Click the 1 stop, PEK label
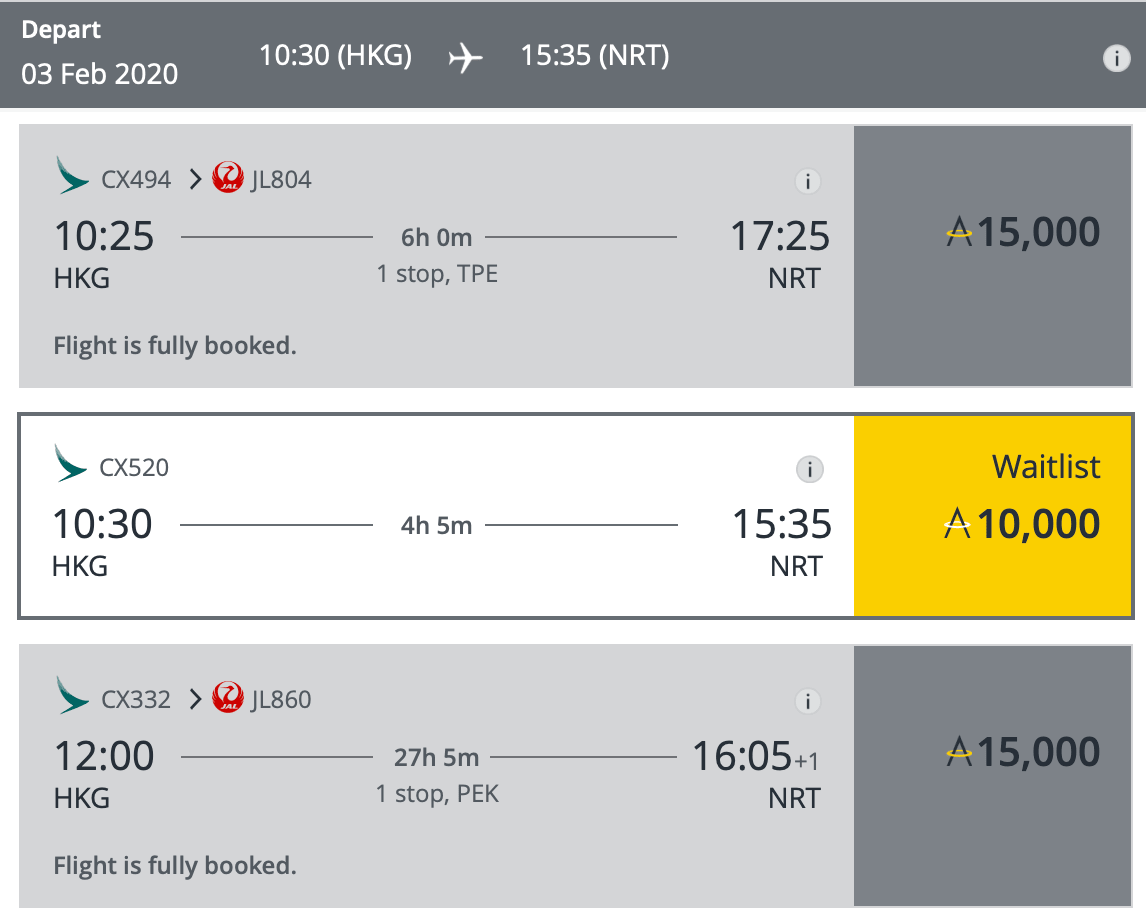This screenshot has height=920, width=1146. [x=437, y=794]
